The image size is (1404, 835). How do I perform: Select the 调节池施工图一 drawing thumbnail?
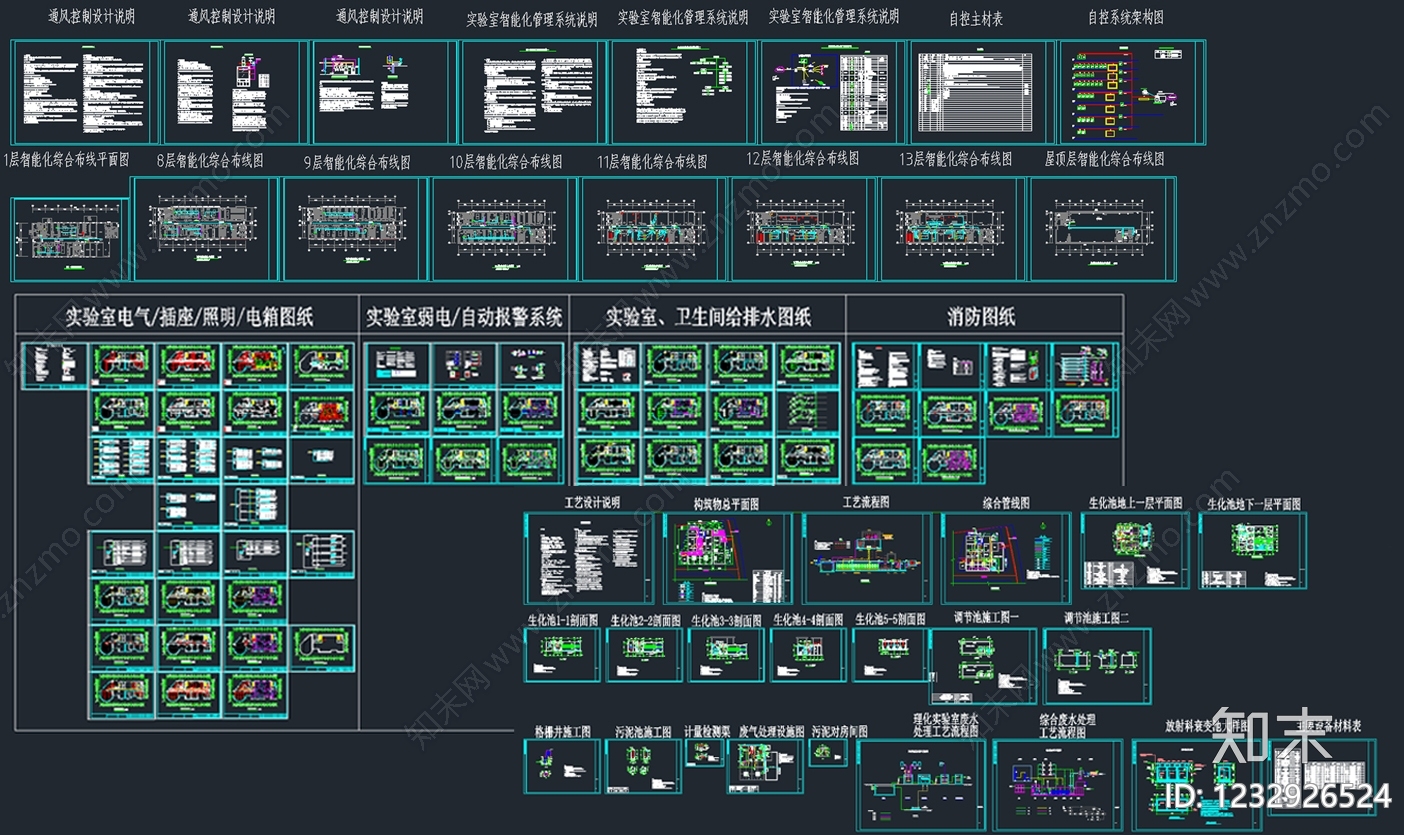983,666
